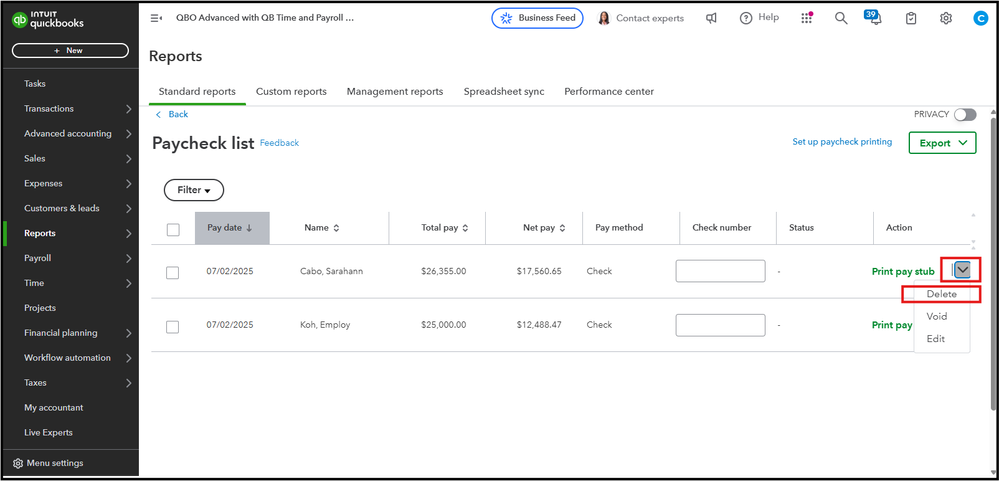This screenshot has height=481, width=999.
Task: Click the check number field for Koh, Employ
Action: click(x=720, y=325)
